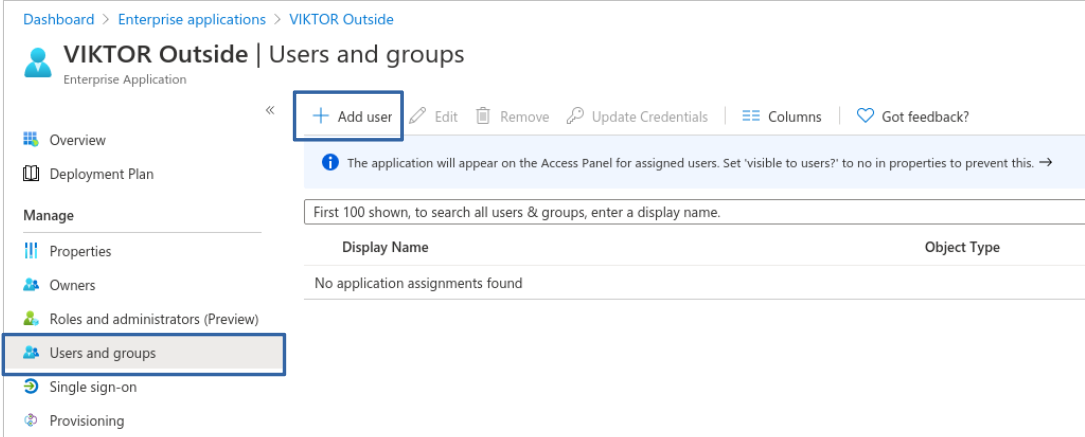Click the blue info icon in banner

(331, 164)
